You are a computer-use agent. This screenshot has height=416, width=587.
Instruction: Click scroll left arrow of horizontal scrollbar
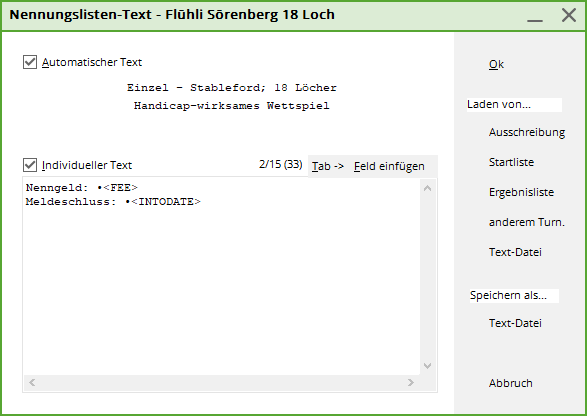pos(32,382)
